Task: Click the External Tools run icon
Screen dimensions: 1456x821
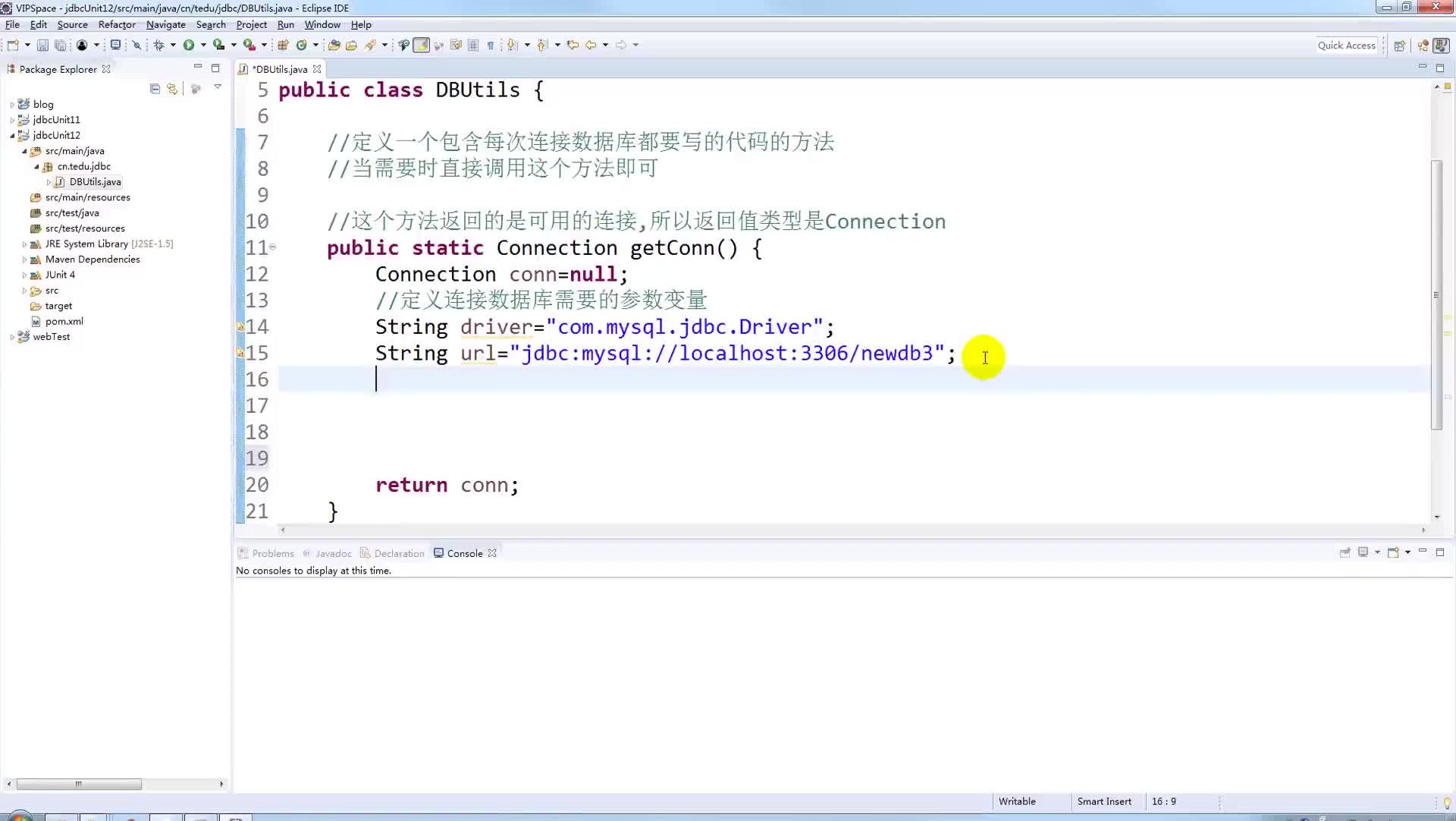Action: (249, 45)
